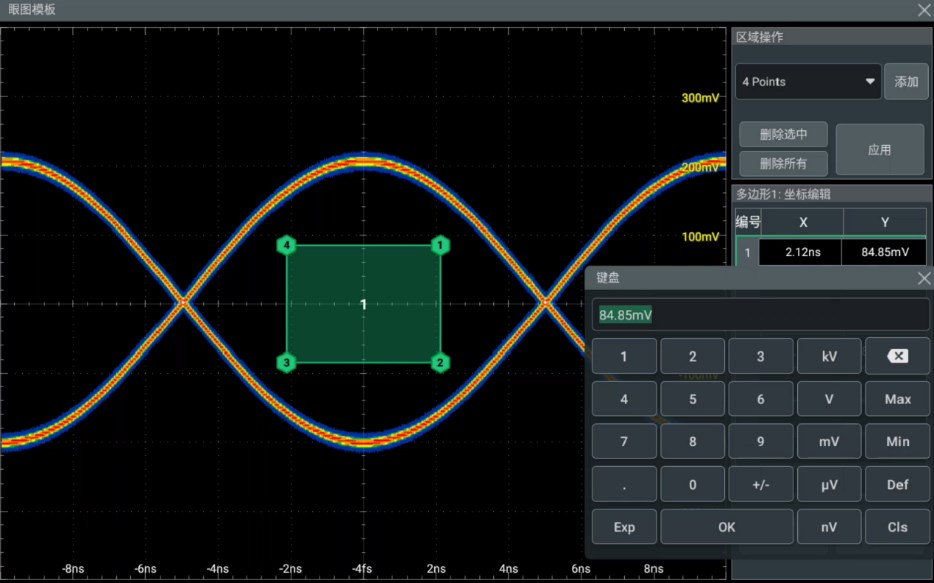
Task: Tap digit 6 on the keypad
Action: [x=761, y=399]
